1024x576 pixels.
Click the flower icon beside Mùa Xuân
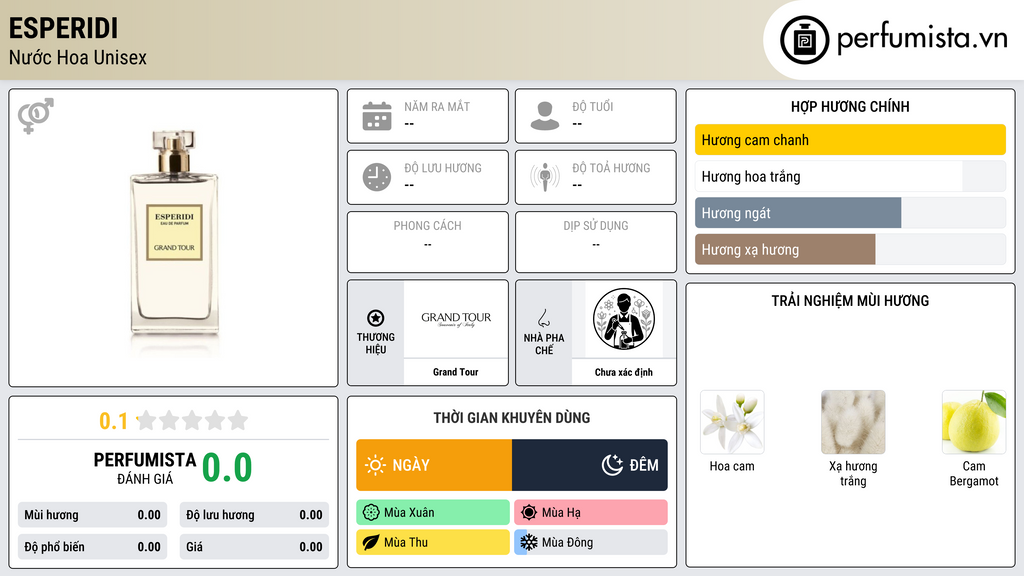coord(371,513)
